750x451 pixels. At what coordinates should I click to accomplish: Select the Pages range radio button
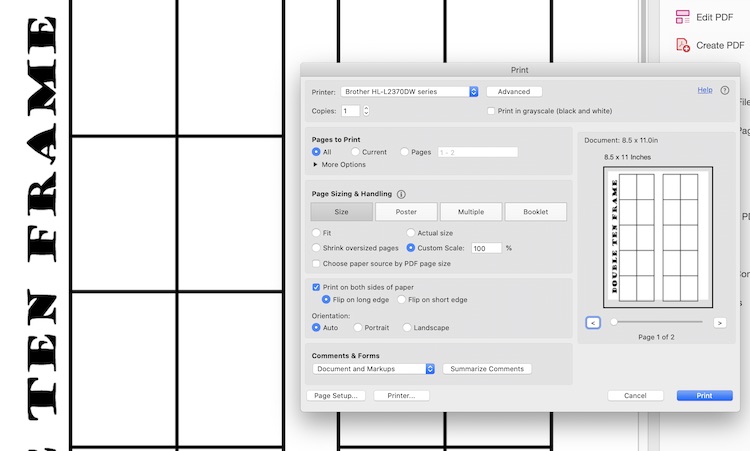(x=404, y=152)
